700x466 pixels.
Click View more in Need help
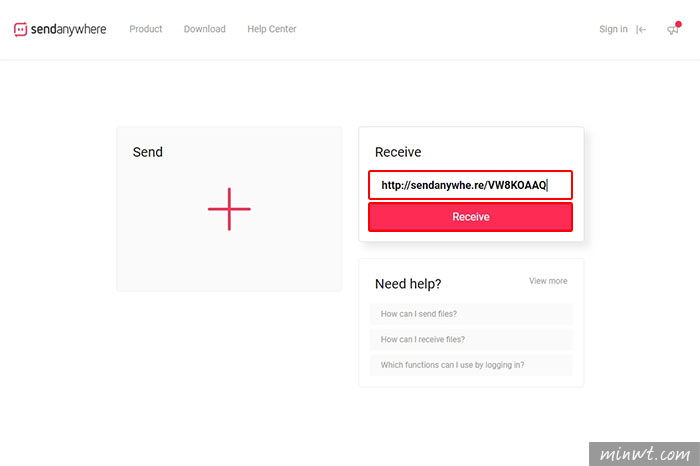click(x=548, y=281)
